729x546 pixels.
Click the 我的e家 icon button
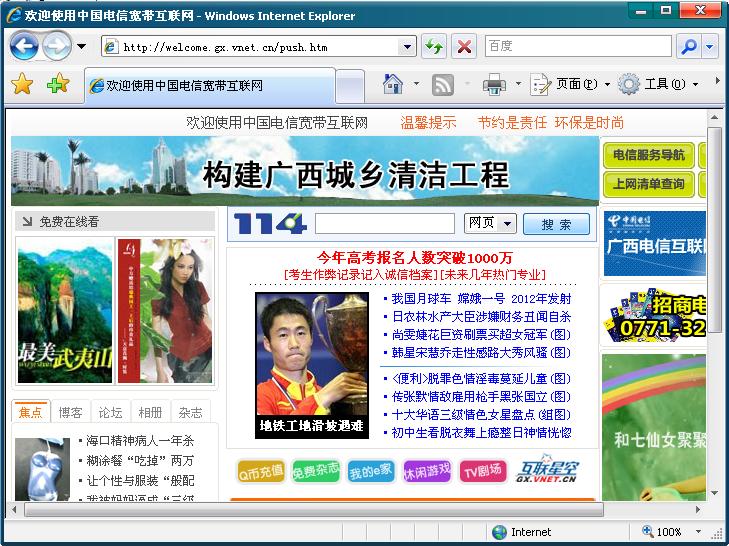click(x=371, y=472)
